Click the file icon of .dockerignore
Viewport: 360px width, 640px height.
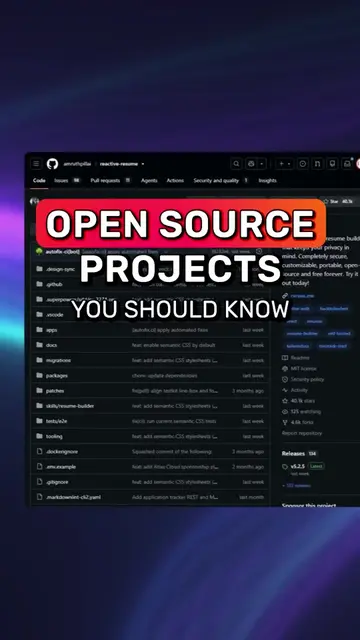coord(40,451)
